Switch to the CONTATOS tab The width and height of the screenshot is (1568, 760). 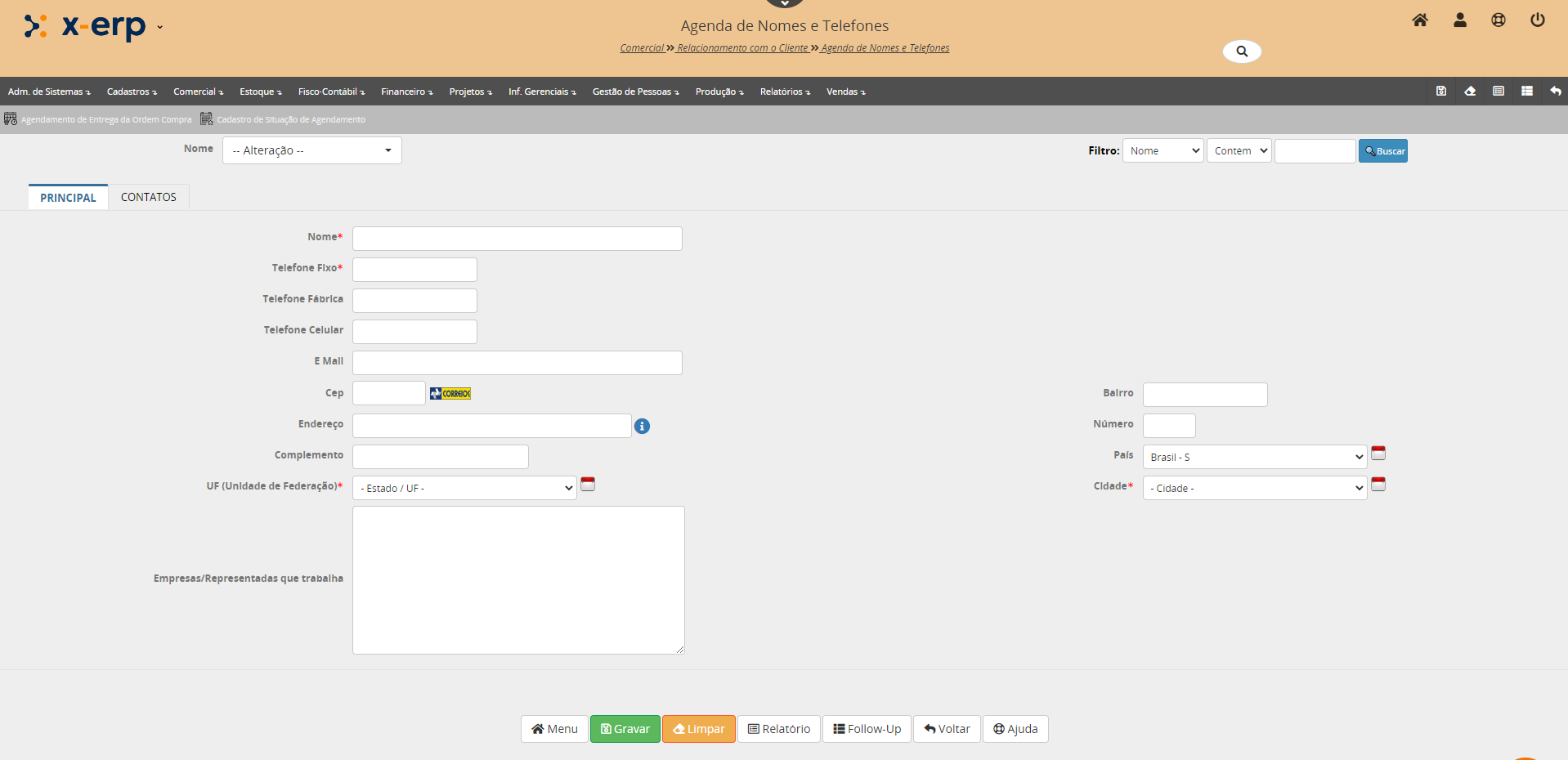coord(149,197)
